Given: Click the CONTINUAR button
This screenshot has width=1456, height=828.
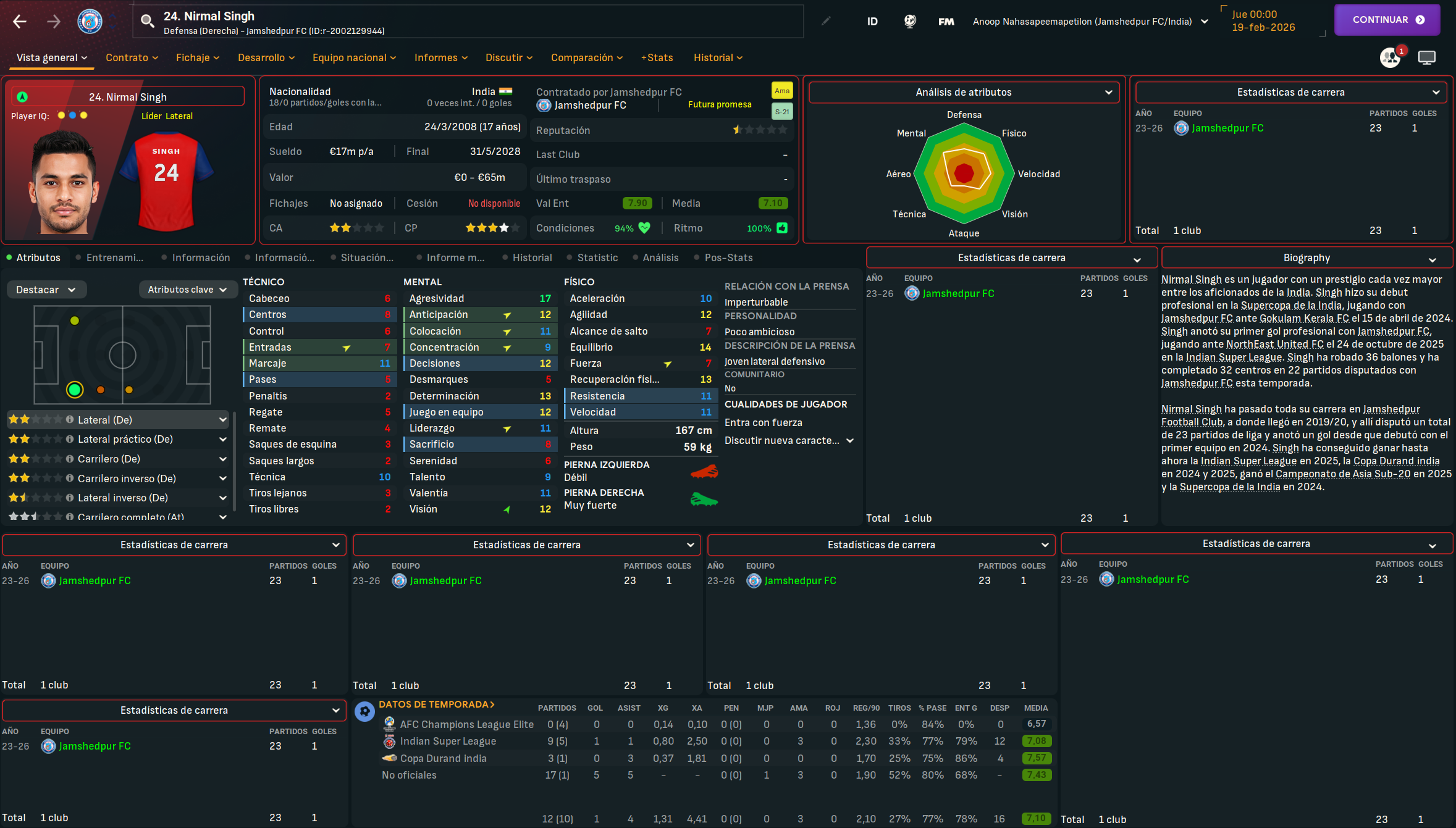Looking at the screenshot, I should [1387, 20].
